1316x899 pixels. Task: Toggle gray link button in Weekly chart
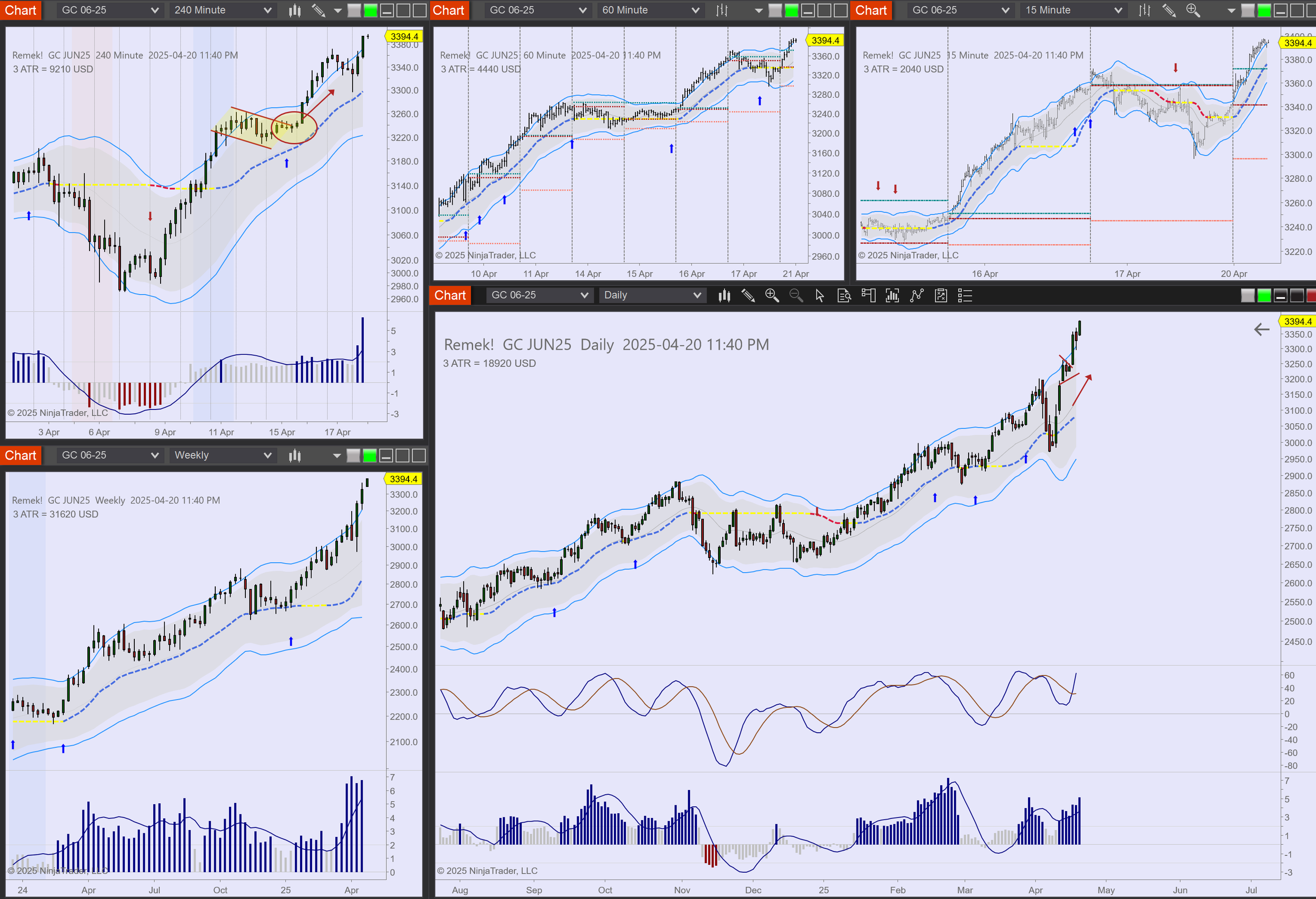pyautogui.click(x=353, y=455)
